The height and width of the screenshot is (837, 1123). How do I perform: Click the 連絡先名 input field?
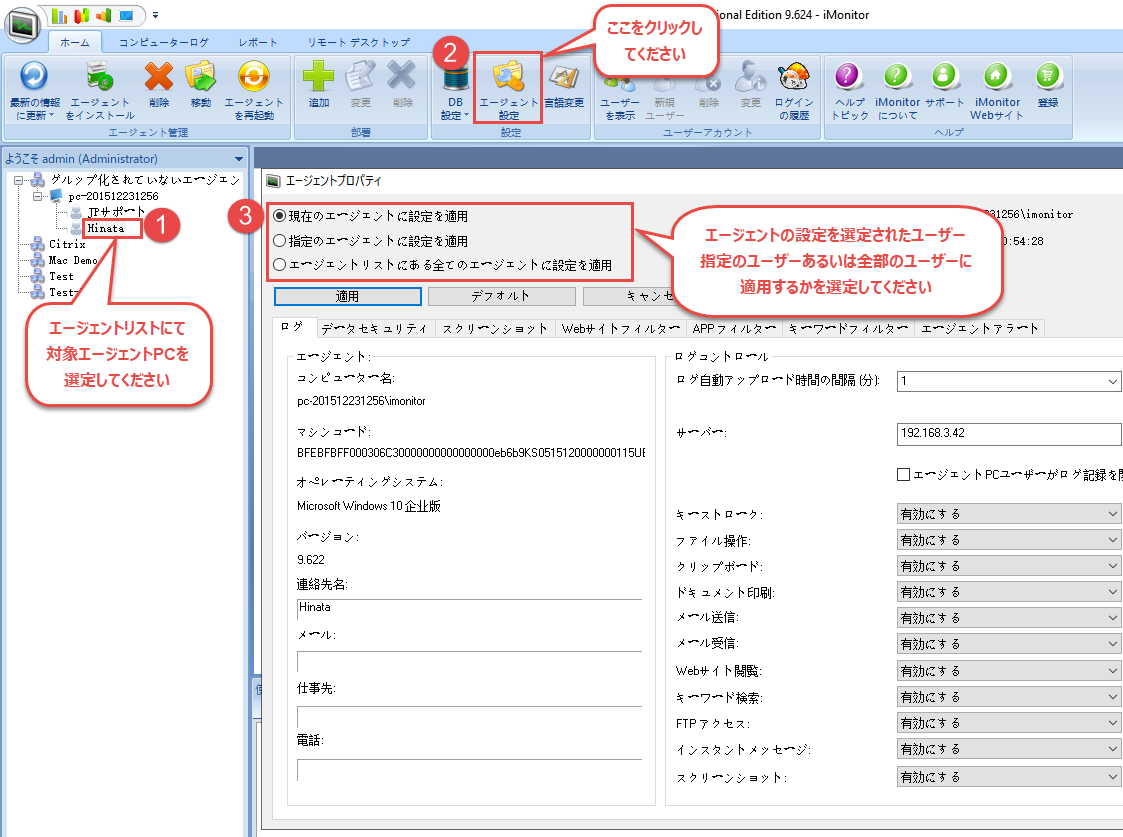pos(468,608)
